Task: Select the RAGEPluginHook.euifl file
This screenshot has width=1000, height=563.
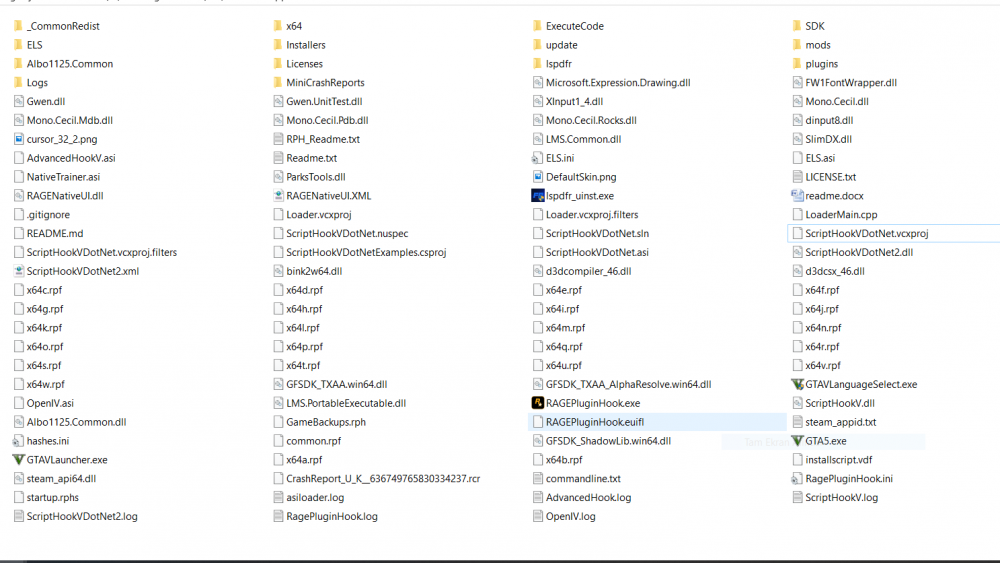Action: (657, 422)
